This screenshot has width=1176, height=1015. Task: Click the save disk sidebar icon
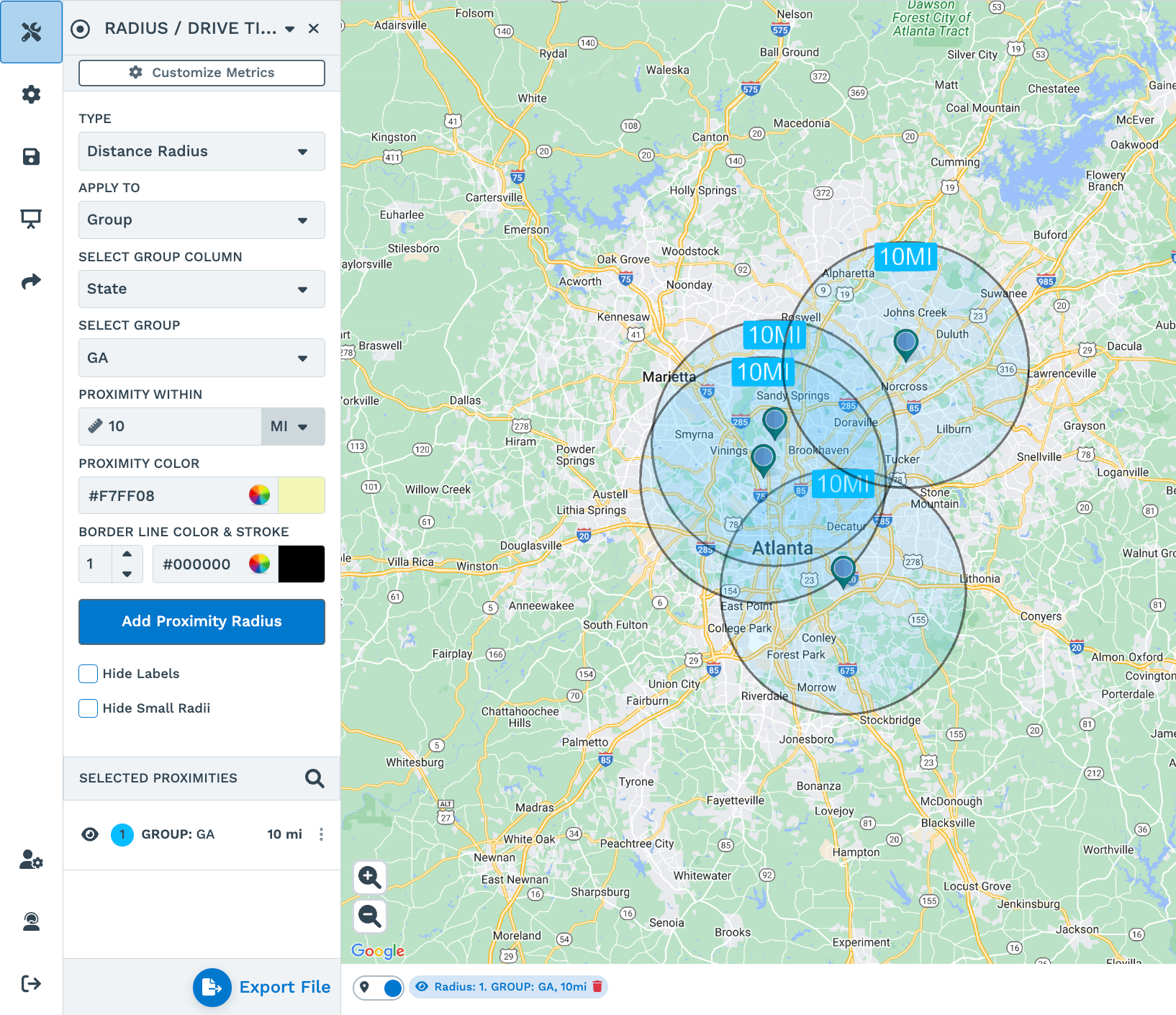31,156
